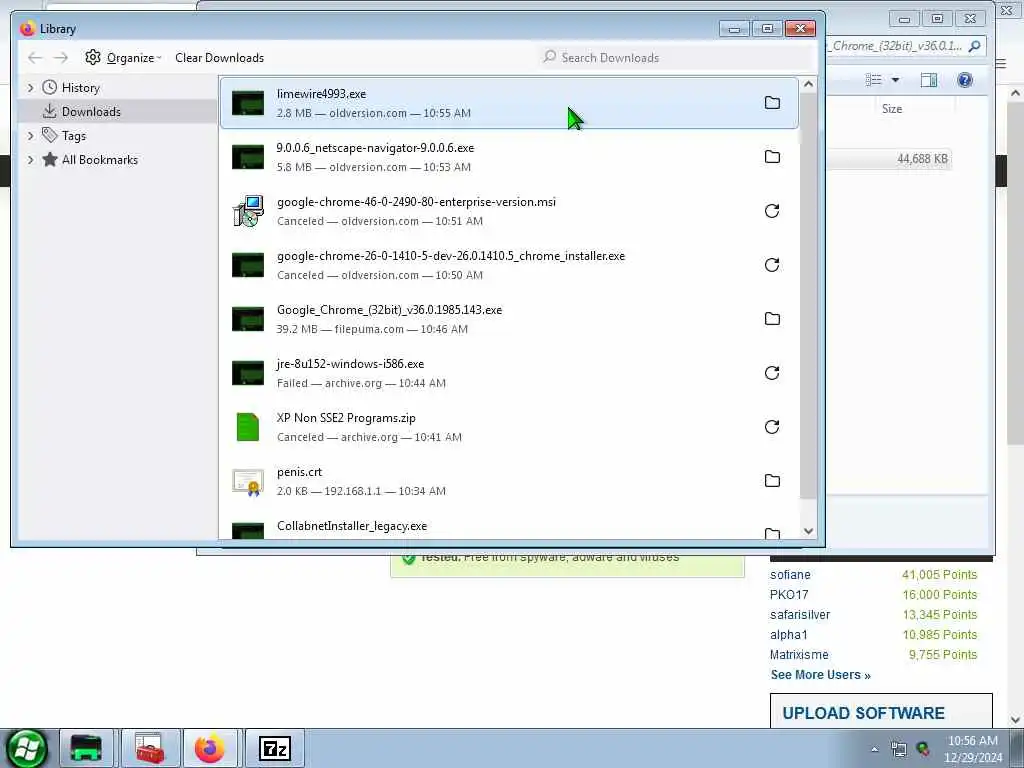
Task: Retry failed jre-8u152-windows-i586.exe download
Action: (x=772, y=373)
